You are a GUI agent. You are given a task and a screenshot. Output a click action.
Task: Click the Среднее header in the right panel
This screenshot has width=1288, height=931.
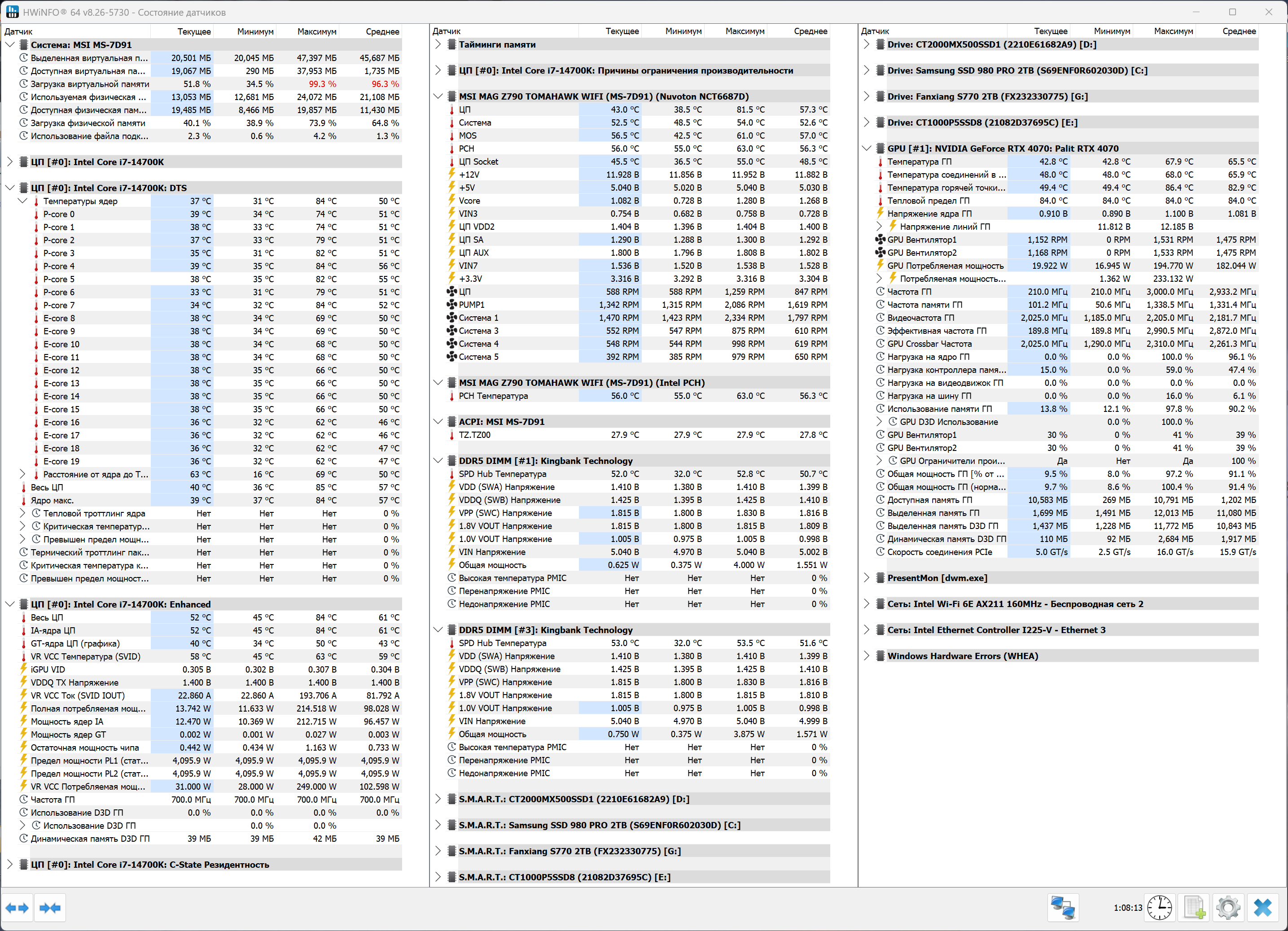tap(1239, 31)
